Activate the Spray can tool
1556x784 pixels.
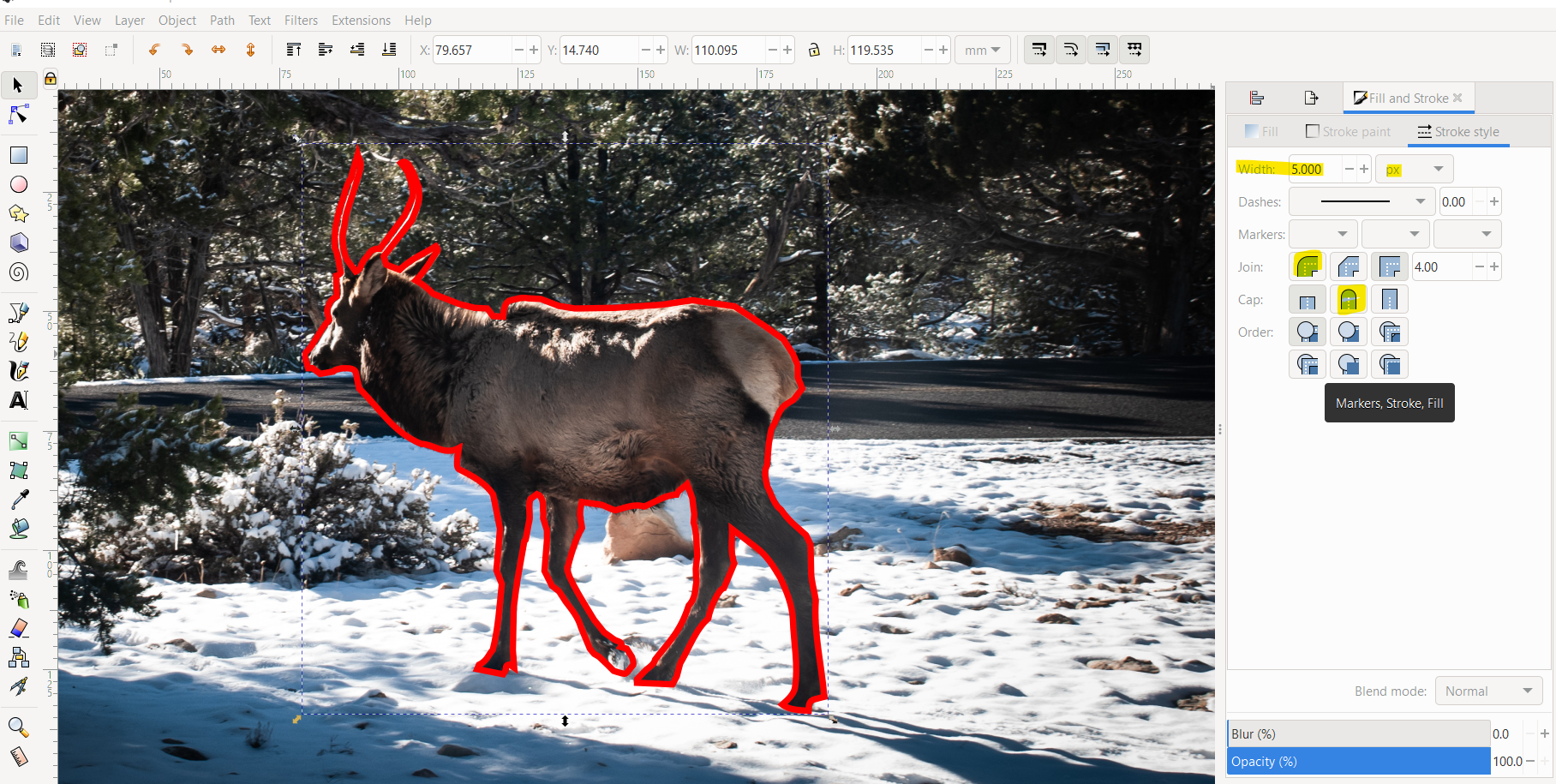(18, 599)
